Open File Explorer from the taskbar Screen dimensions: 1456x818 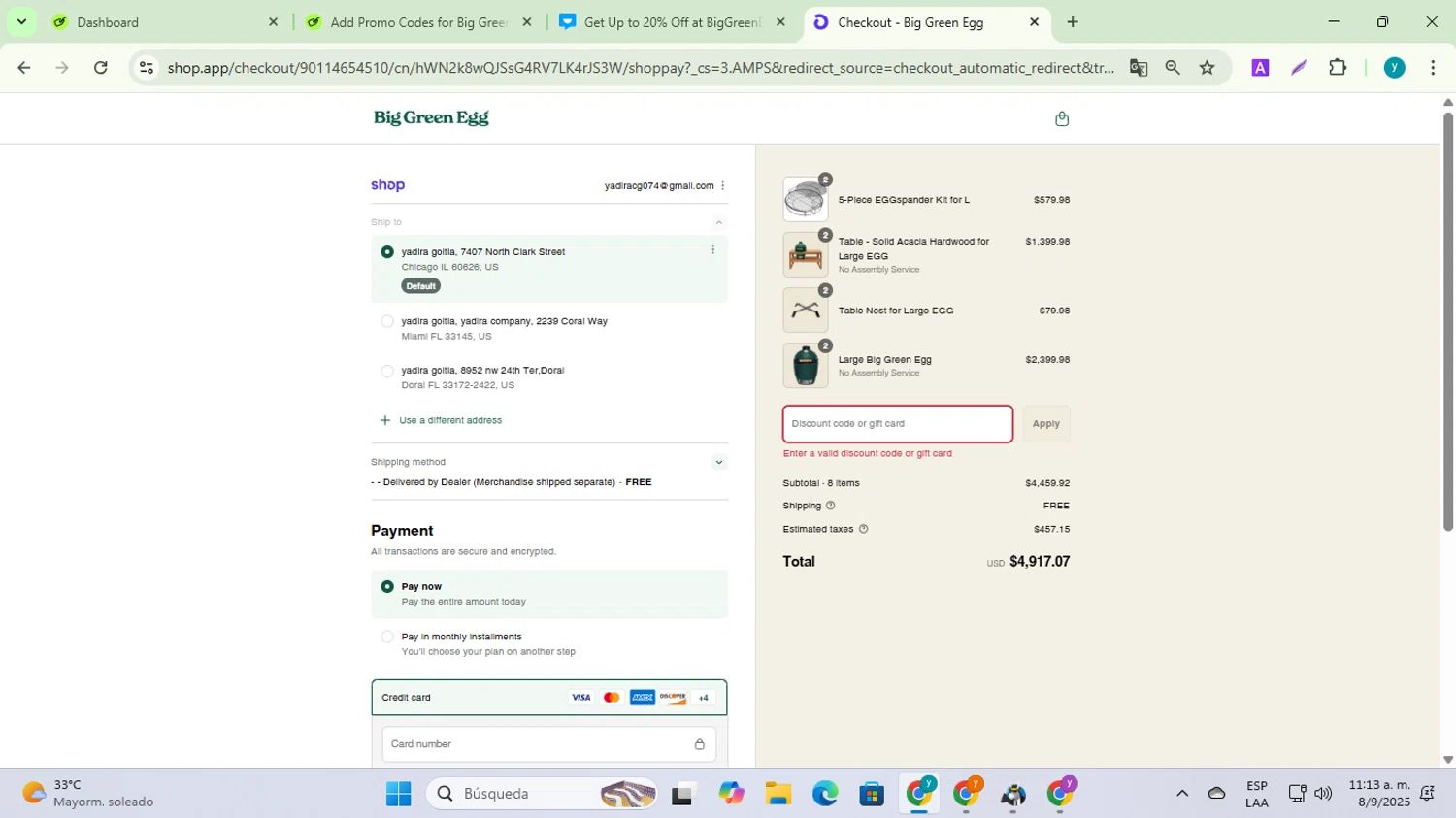tap(778, 794)
